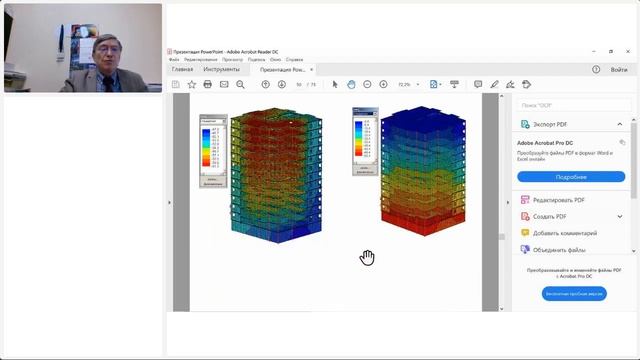Image resolution: width=640 pixels, height=360 pixels.
Task: Click document scrollbar up arrow
Action: click(x=502, y=96)
